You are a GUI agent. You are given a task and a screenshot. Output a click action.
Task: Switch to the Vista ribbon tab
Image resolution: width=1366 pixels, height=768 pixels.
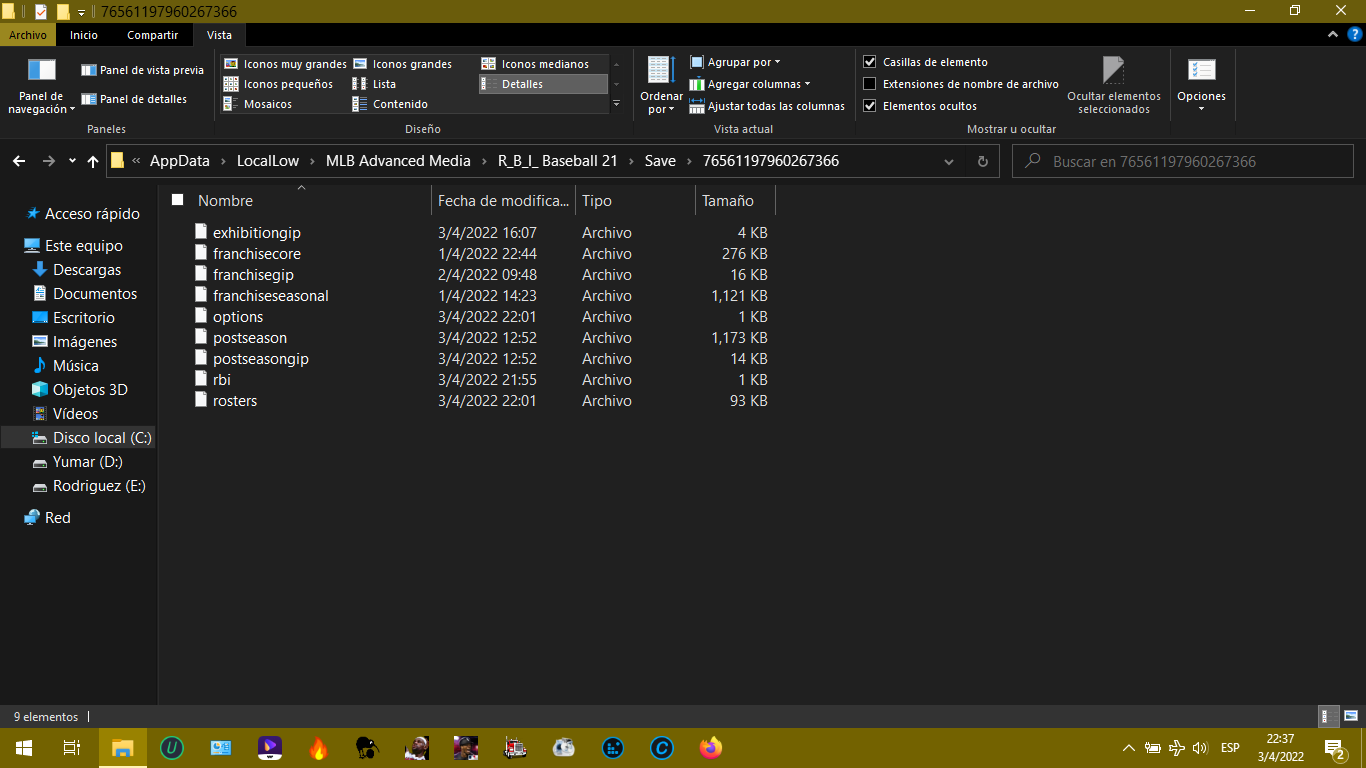coord(219,35)
